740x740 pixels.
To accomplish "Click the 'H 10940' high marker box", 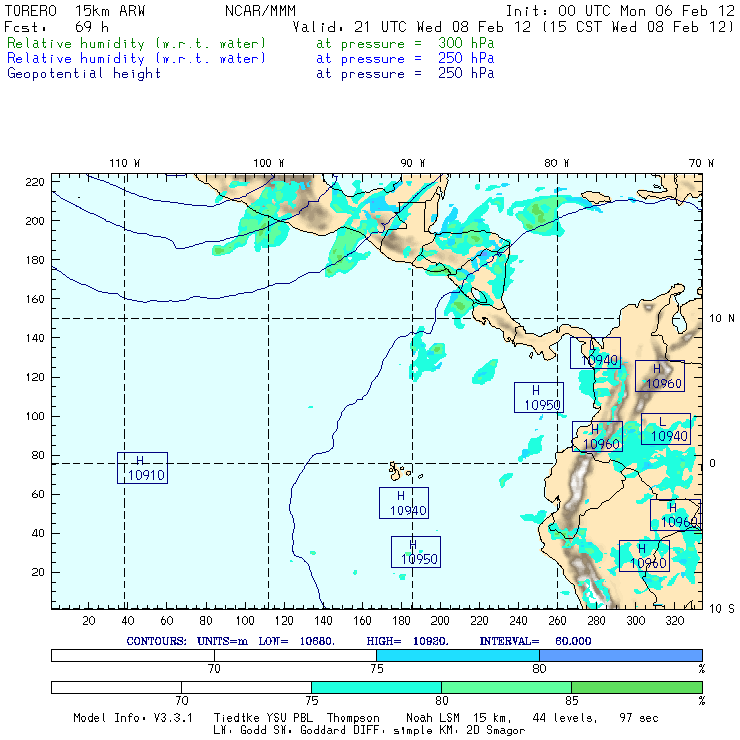I will [x=404, y=503].
